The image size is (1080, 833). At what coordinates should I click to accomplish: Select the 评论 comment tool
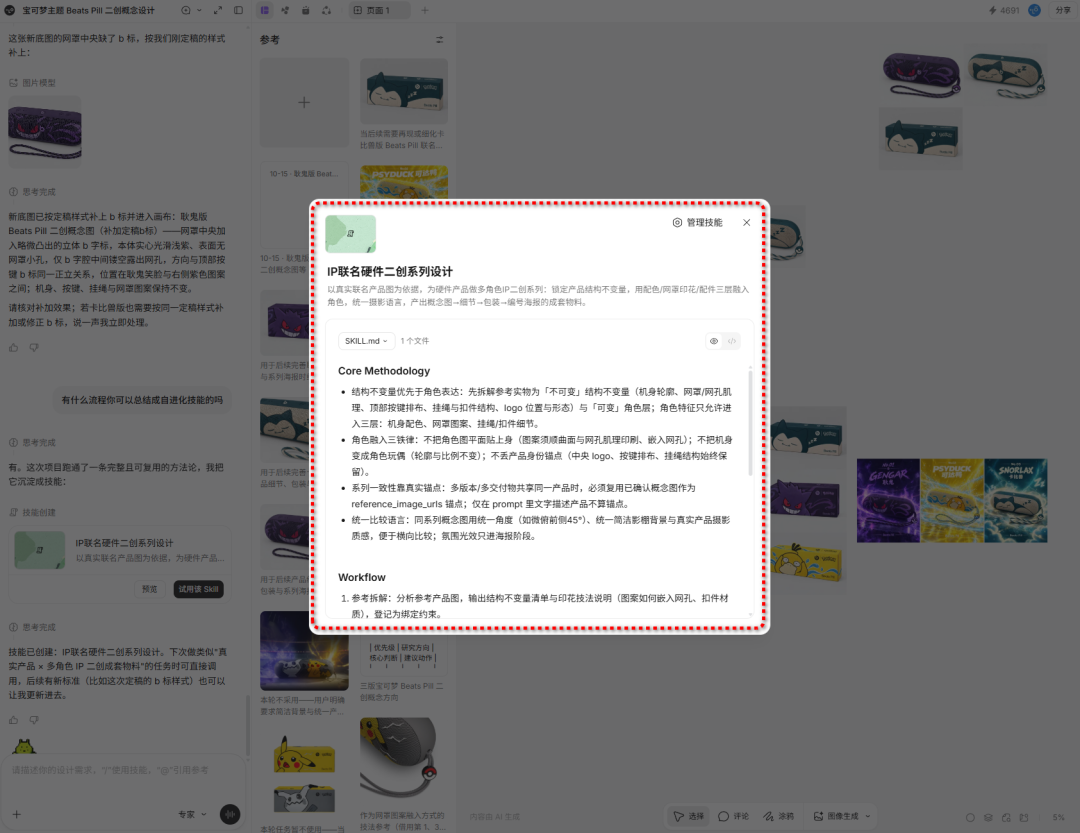point(734,816)
